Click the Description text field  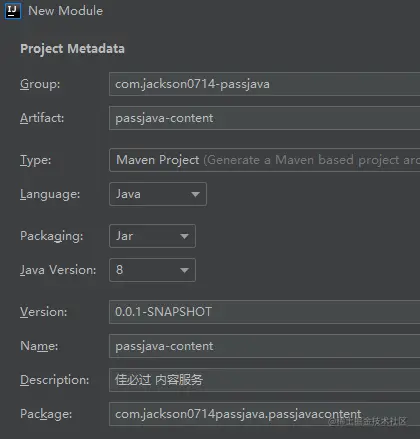[265, 380]
